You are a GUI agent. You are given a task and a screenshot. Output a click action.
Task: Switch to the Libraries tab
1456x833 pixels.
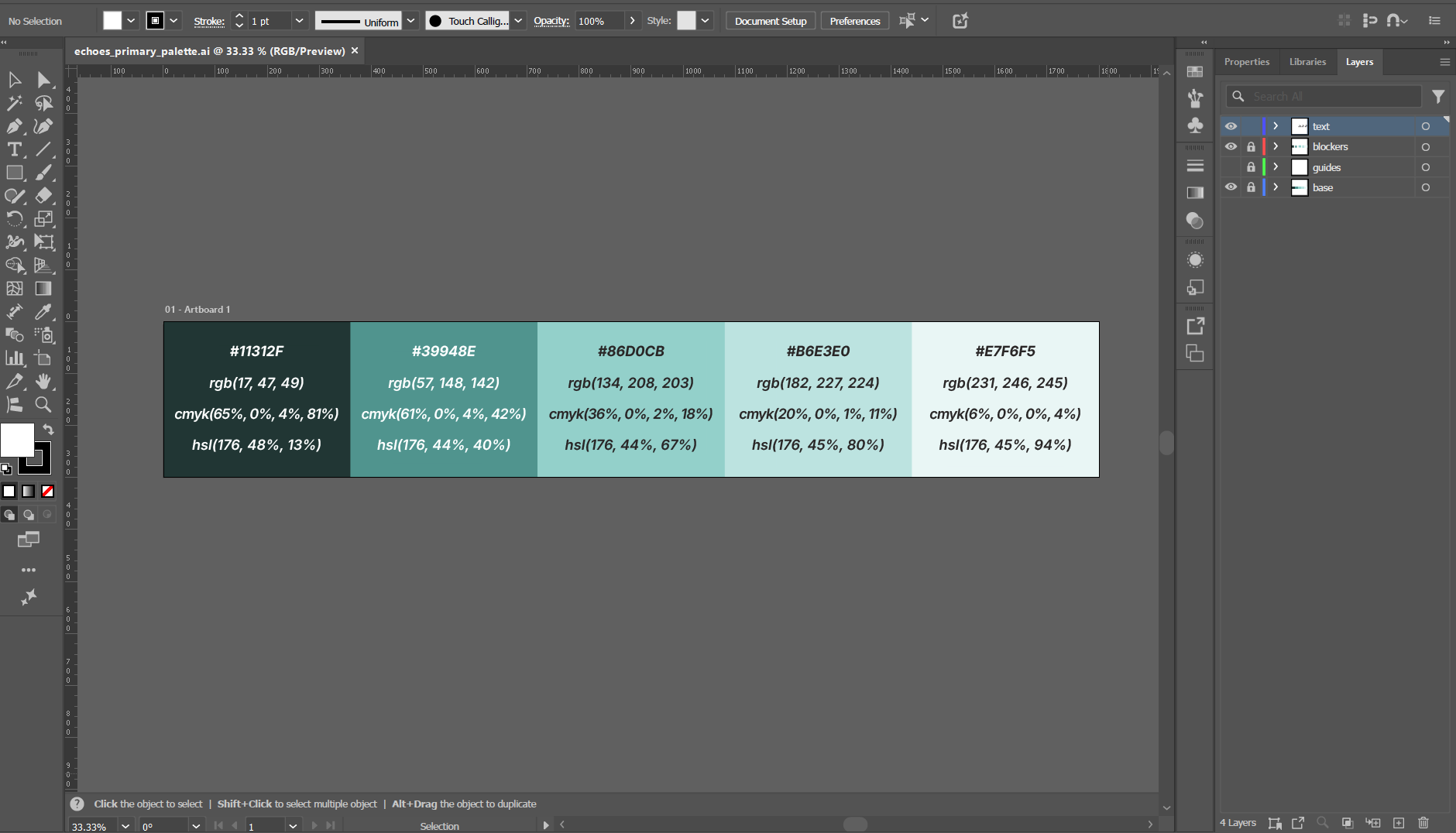tap(1307, 62)
